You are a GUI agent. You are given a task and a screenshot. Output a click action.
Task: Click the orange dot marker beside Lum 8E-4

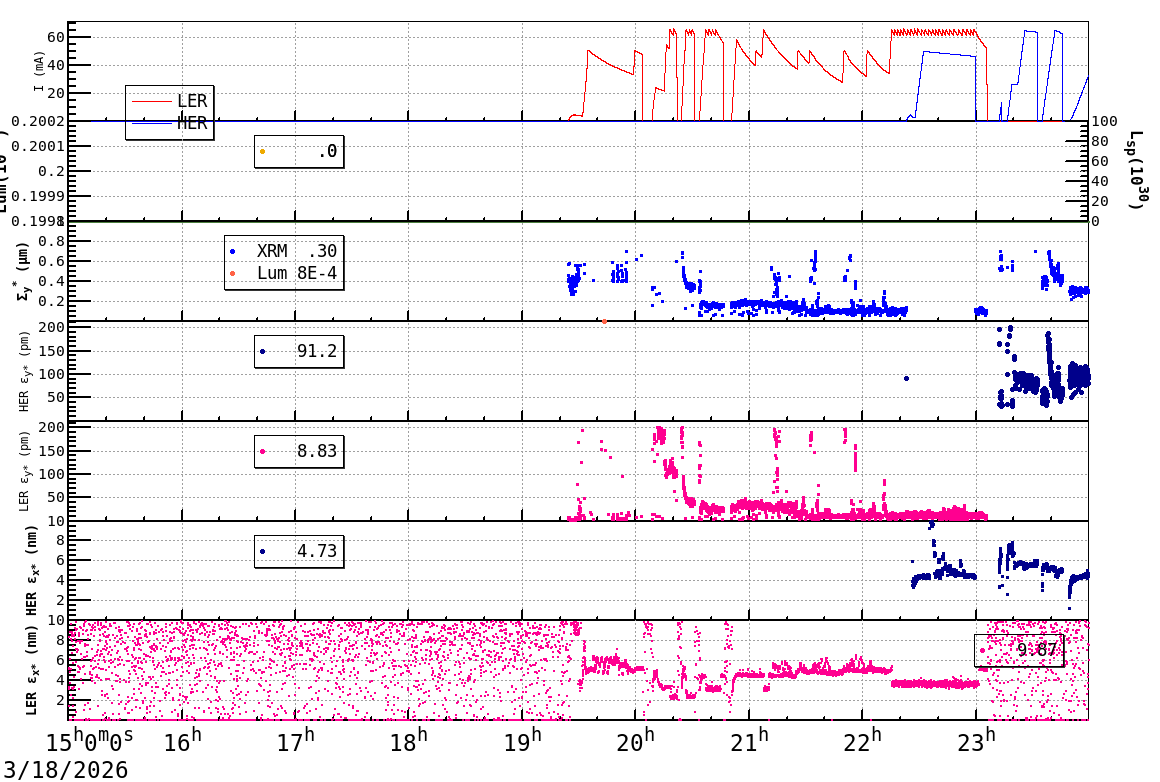[x=233, y=274]
